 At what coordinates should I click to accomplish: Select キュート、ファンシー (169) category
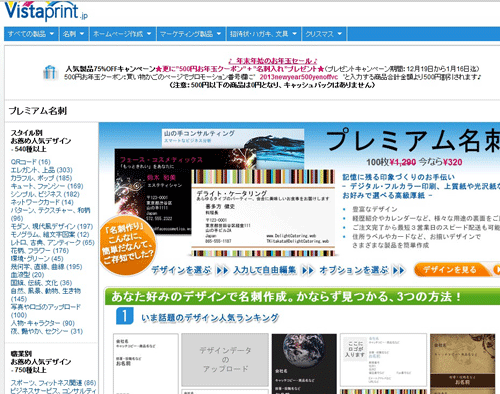(47, 186)
